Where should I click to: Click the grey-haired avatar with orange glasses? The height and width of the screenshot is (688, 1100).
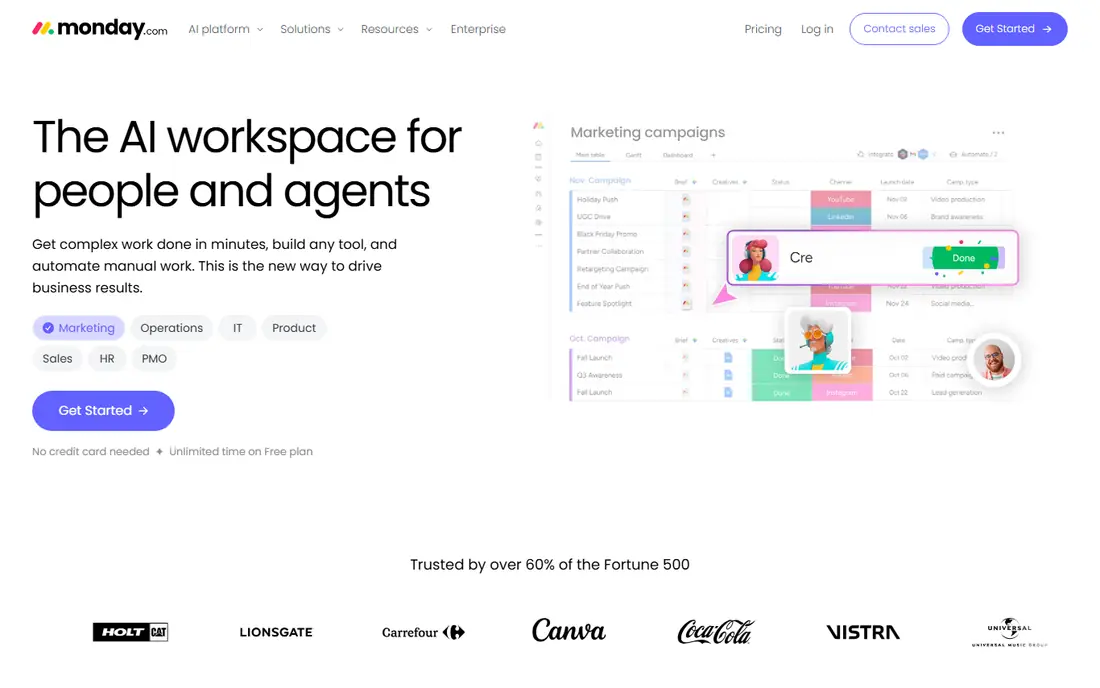pyautogui.click(x=817, y=340)
